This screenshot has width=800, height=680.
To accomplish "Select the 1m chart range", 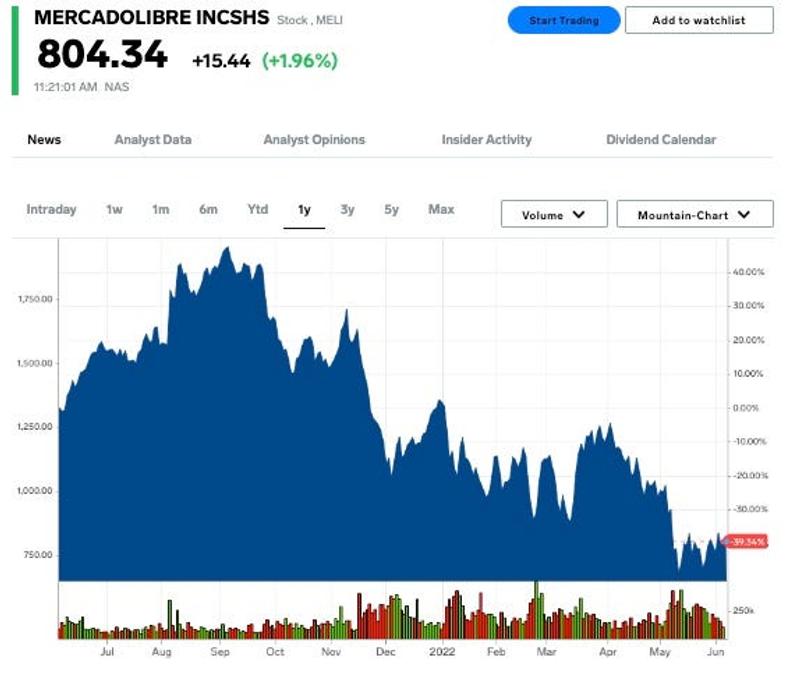I will click(x=161, y=210).
